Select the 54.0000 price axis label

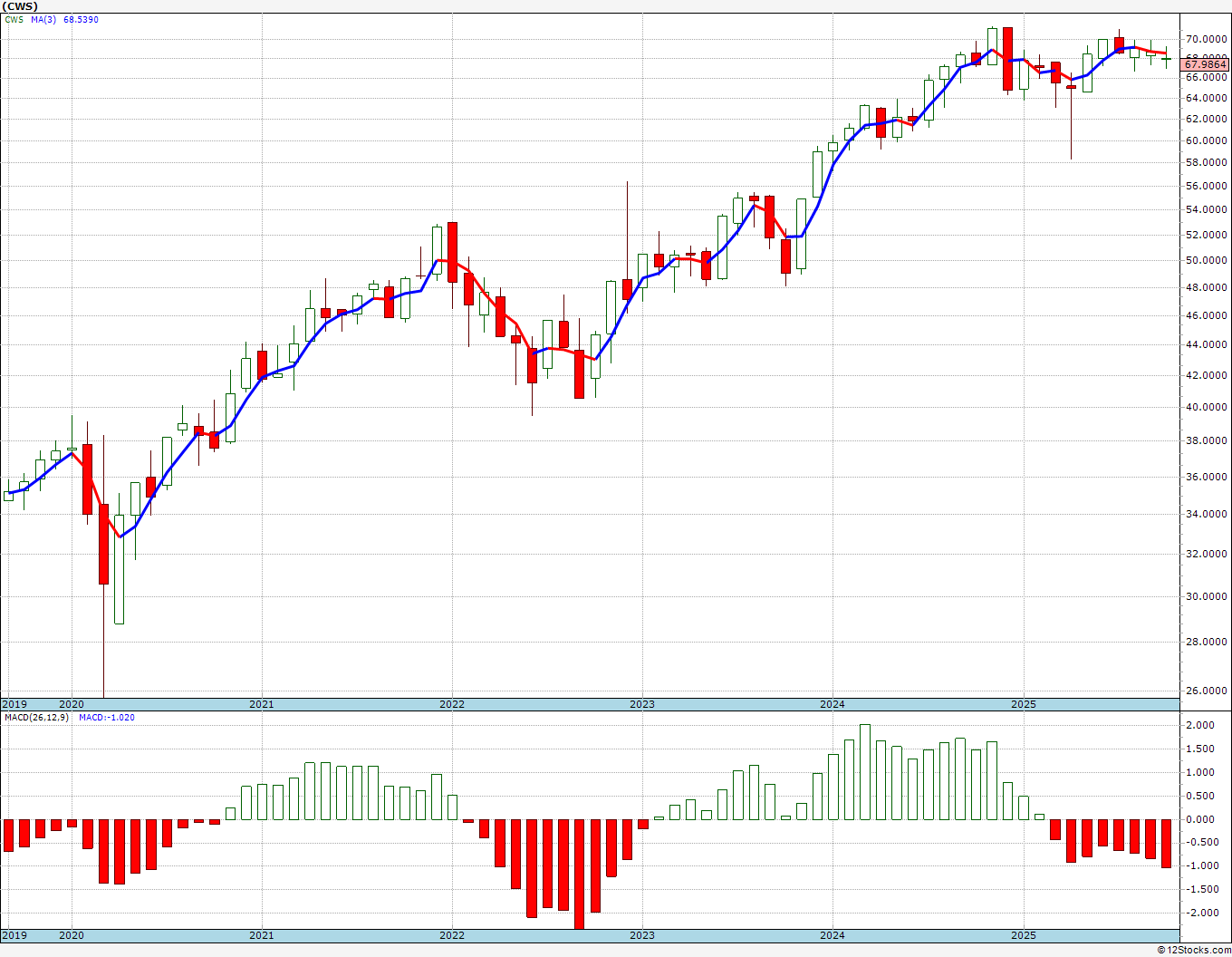click(1207, 210)
